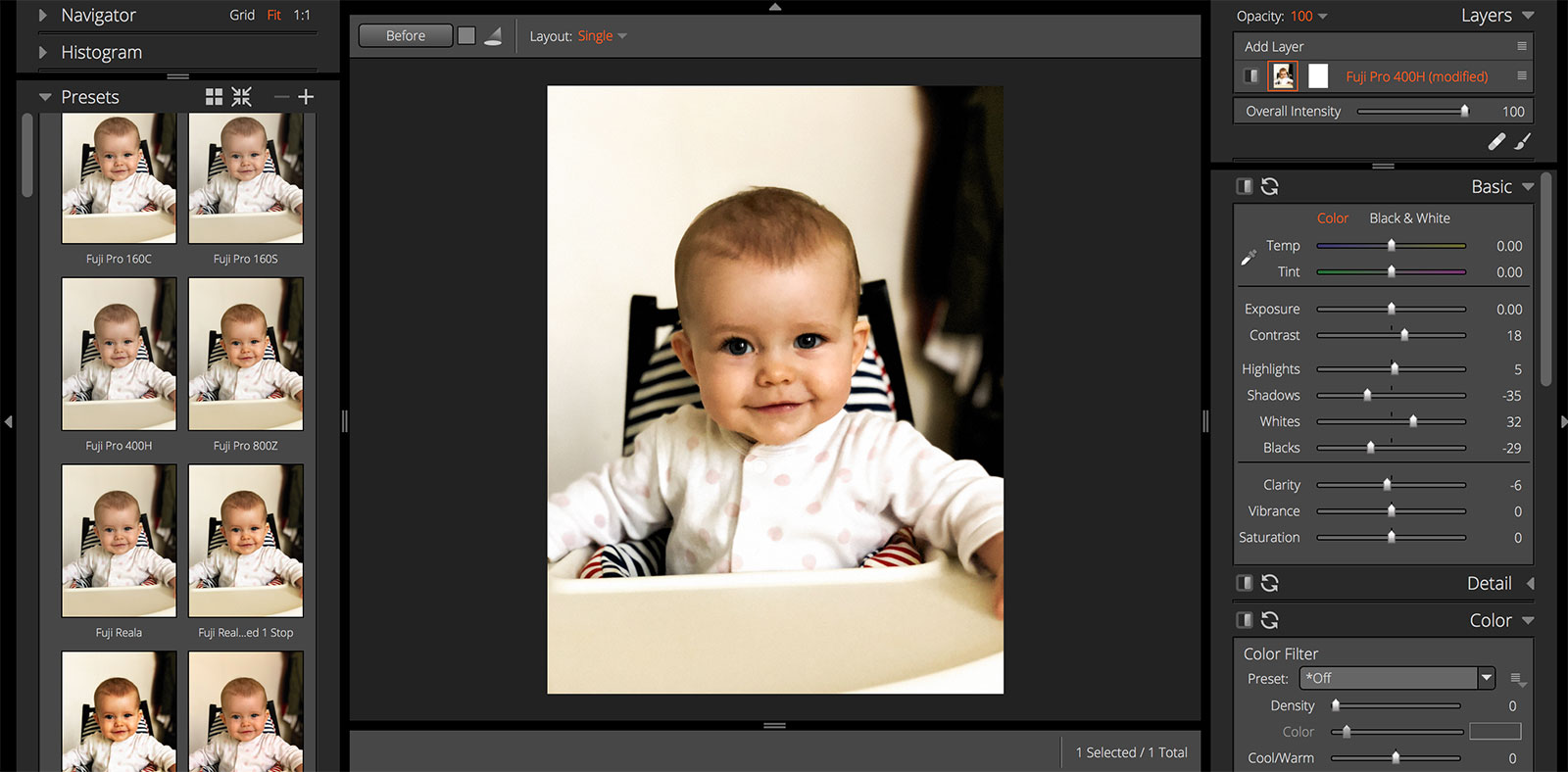Viewport: 1568px width, 772px height.
Task: Switch Basic panel to Color mode
Action: click(x=1333, y=217)
